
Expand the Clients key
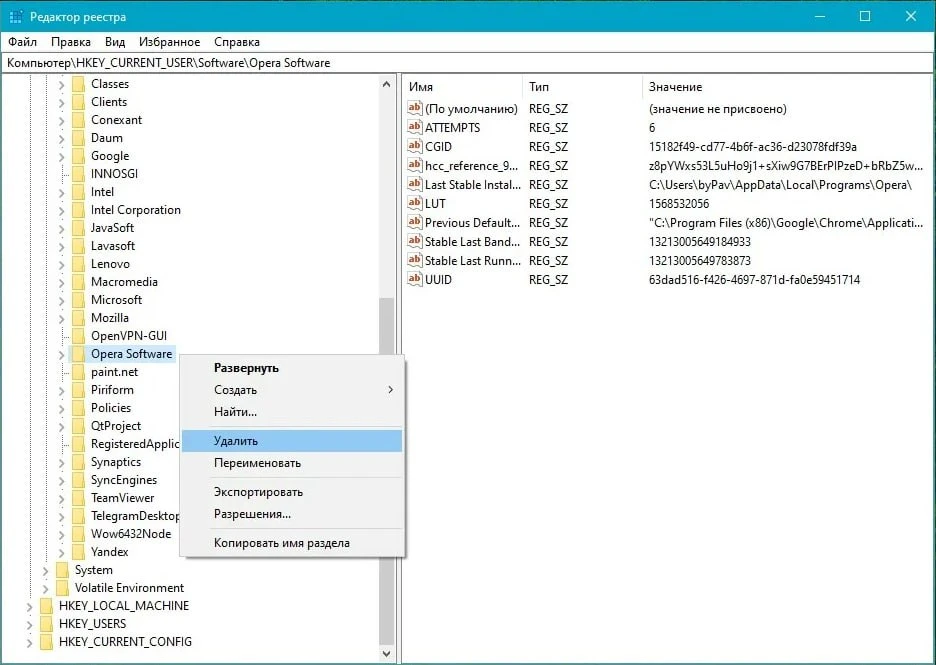pos(61,103)
